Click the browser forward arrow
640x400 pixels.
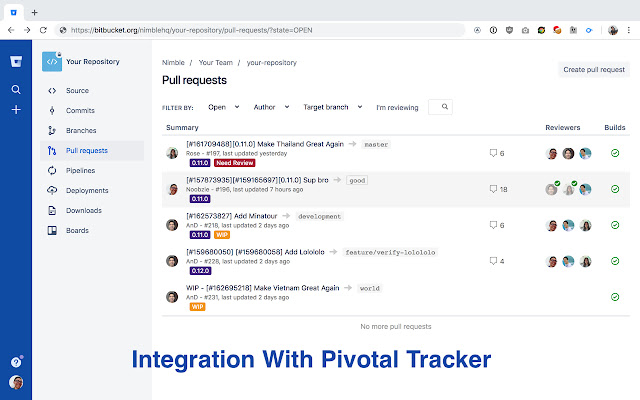pyautogui.click(x=27, y=30)
